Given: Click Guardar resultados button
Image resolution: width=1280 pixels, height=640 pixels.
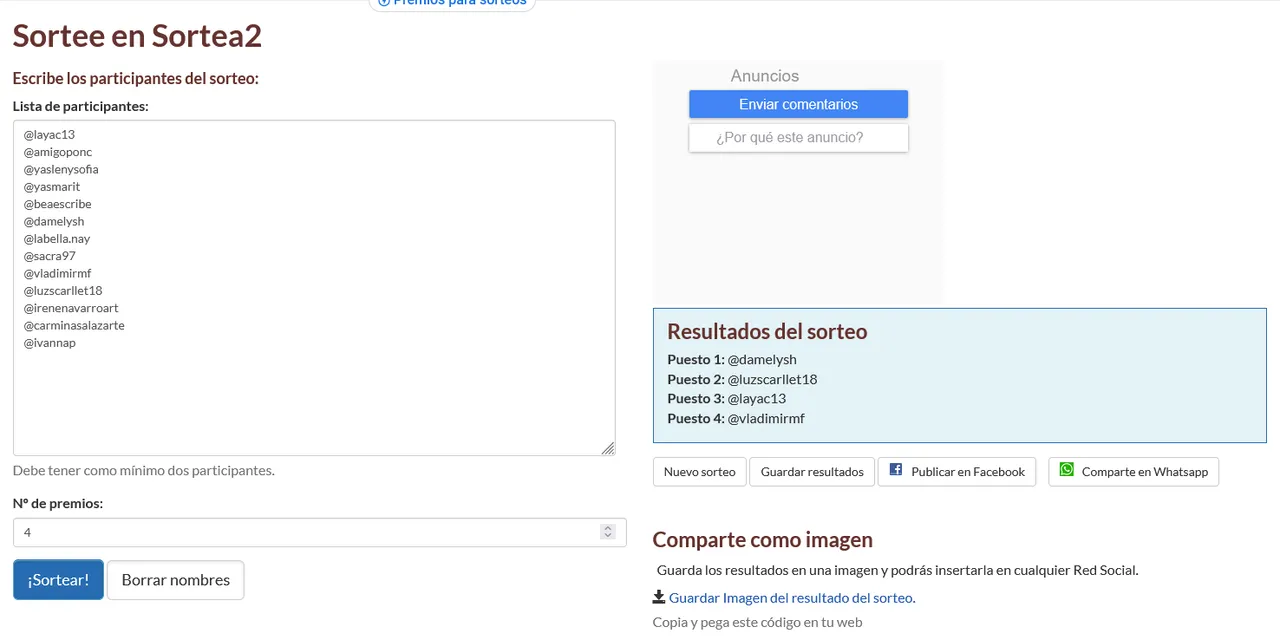Looking at the screenshot, I should pyautogui.click(x=812, y=472).
